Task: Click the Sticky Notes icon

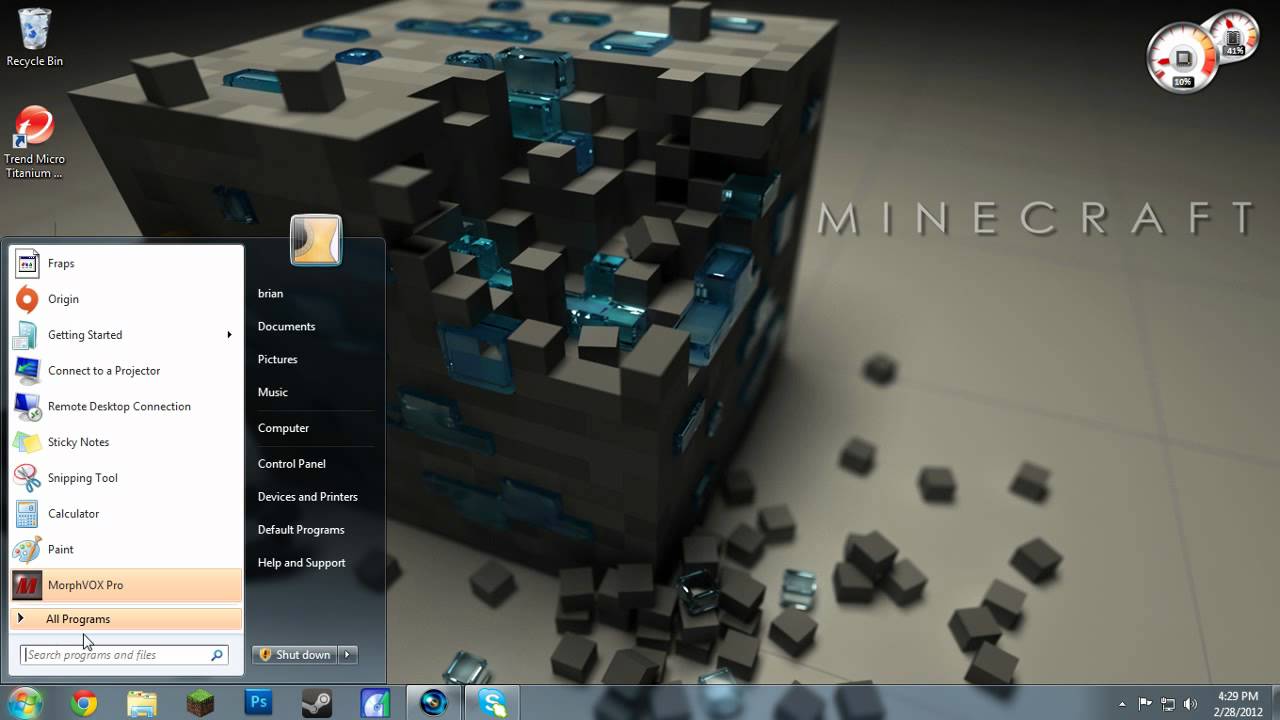Action: click(x=27, y=442)
